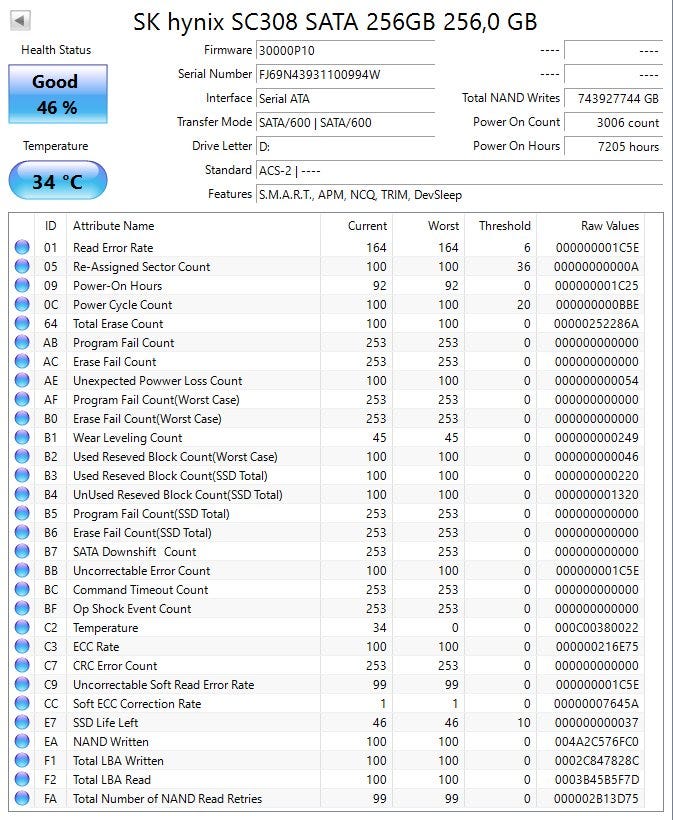Click the status orb for Power Cycle Count
The height and width of the screenshot is (820, 673).
click(22, 304)
